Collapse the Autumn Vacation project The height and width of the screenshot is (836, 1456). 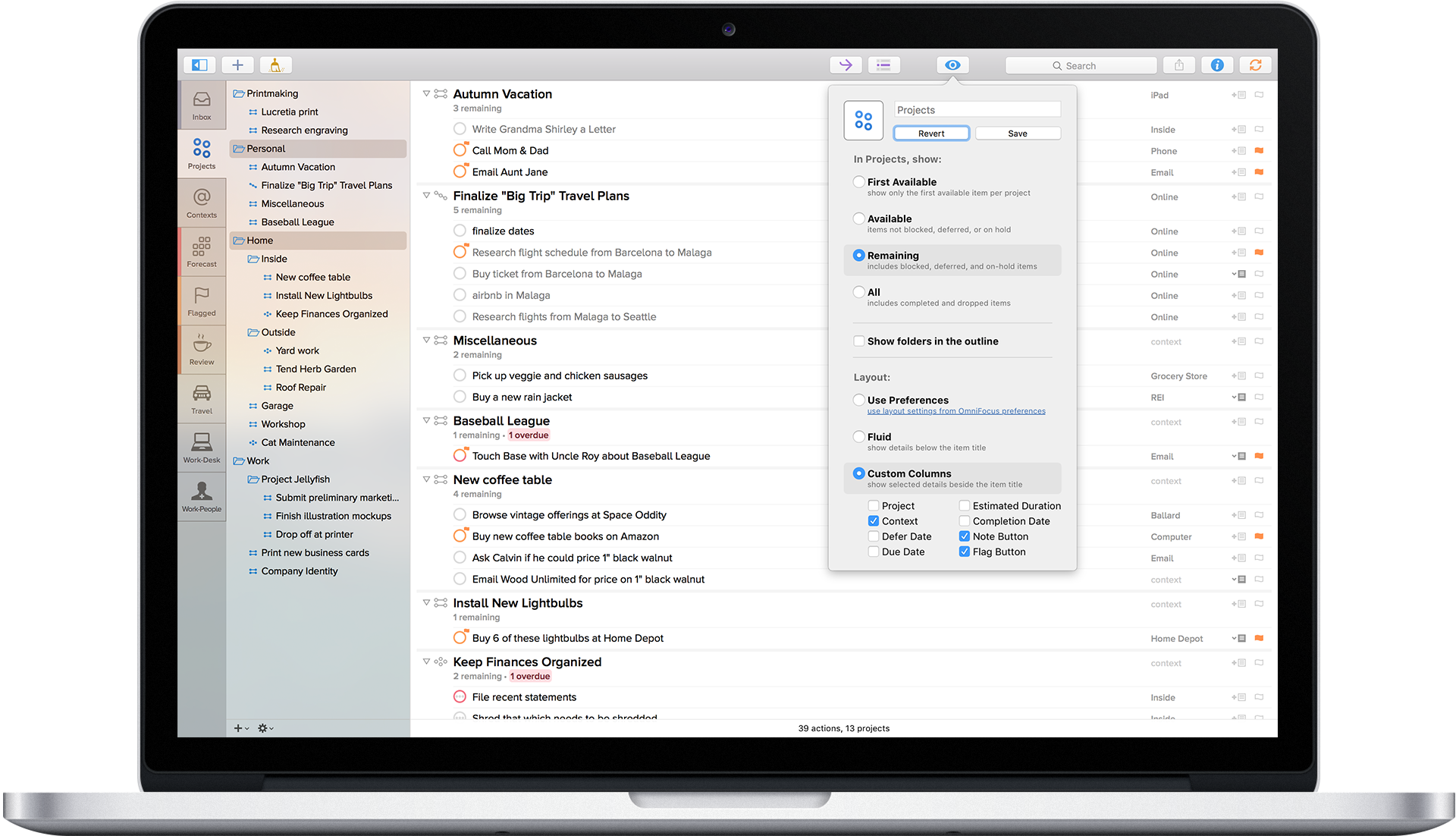426,94
